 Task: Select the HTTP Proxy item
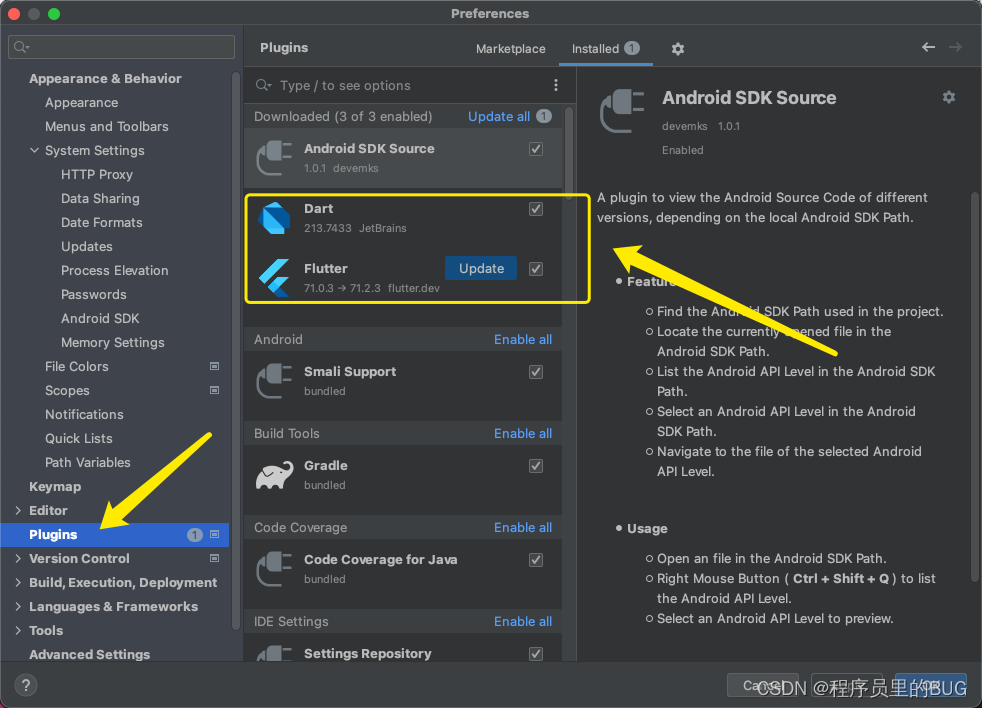tap(96, 174)
